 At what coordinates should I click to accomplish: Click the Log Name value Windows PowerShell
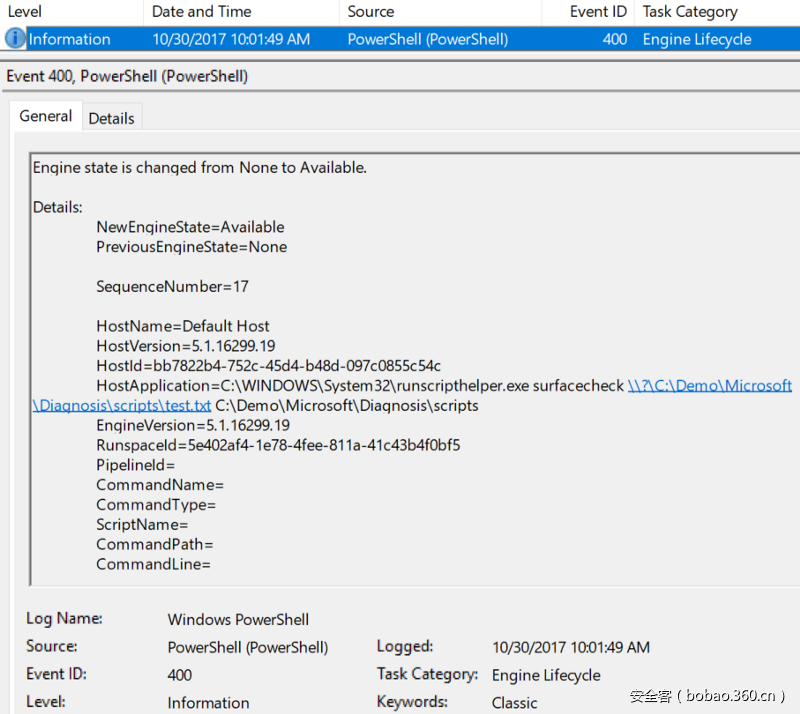click(238, 620)
